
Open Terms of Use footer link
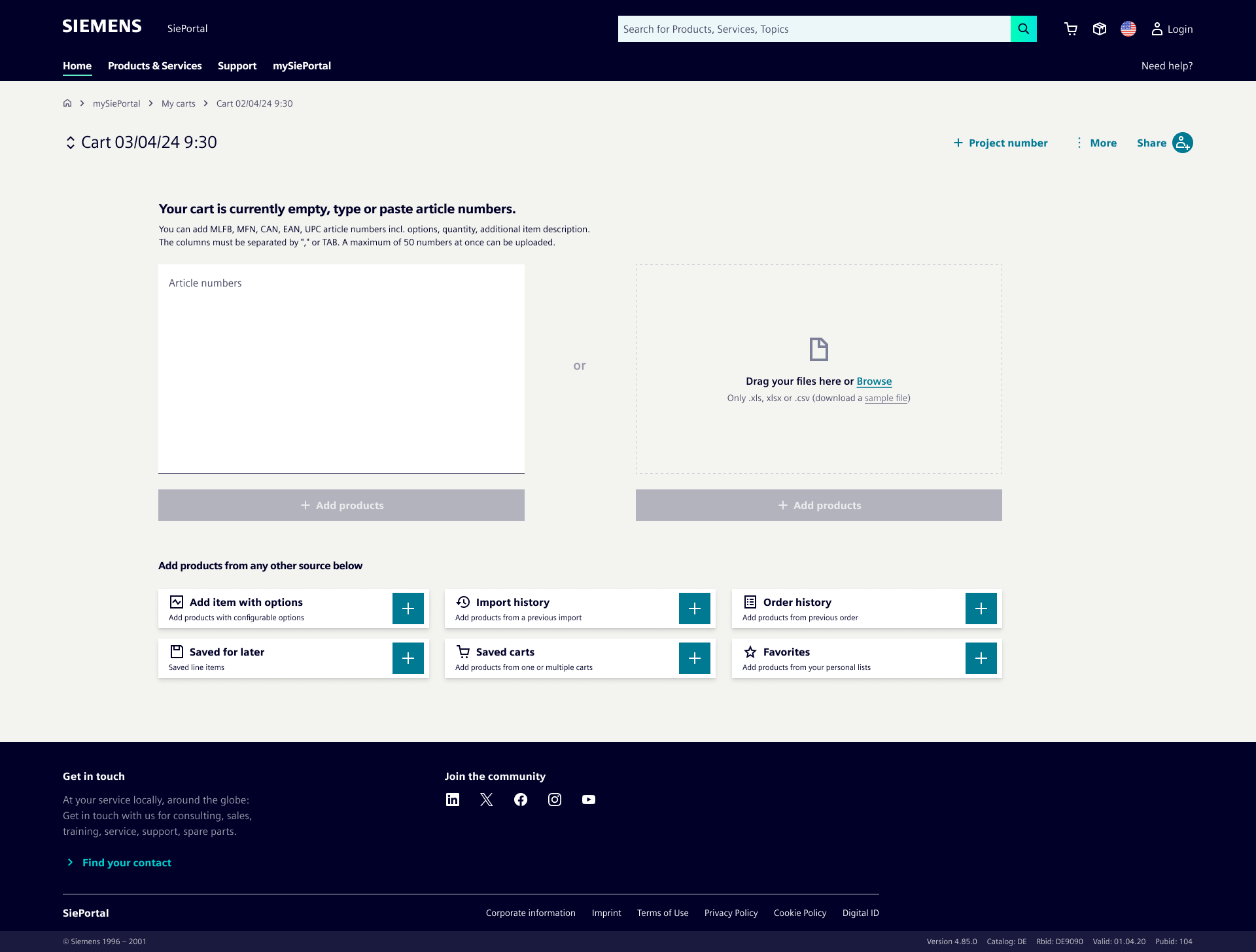(663, 913)
